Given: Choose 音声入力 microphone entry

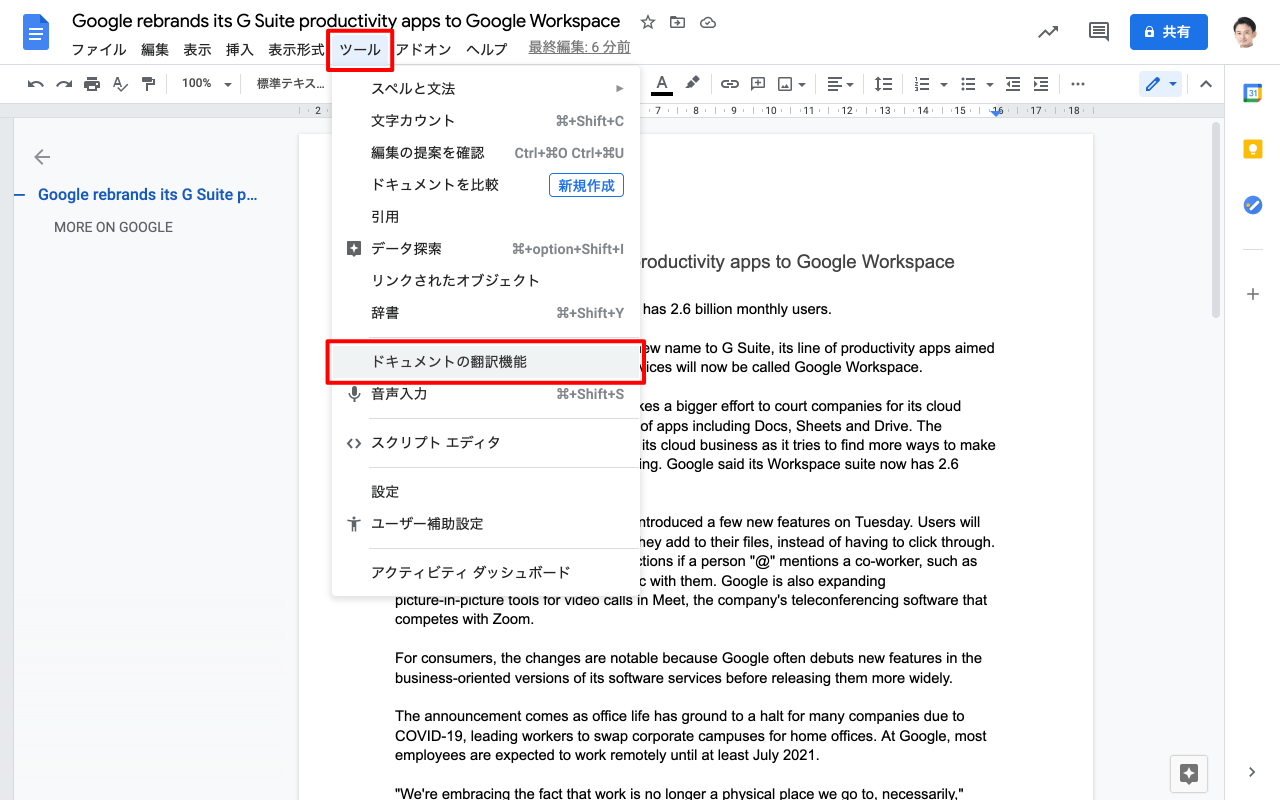Looking at the screenshot, I should (x=486, y=394).
